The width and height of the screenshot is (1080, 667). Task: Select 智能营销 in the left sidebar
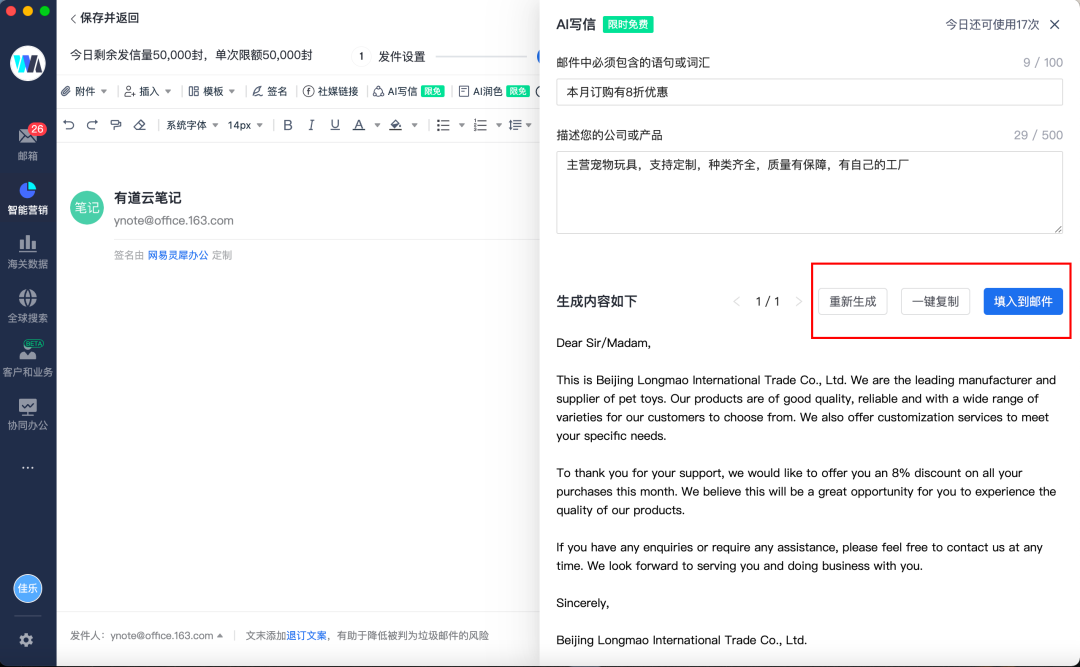27,196
